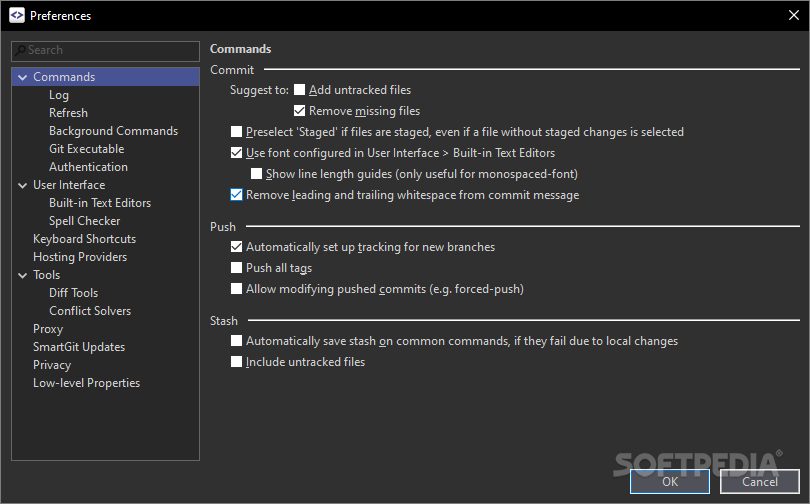Toggle 'Remove leading and trailing whitespace'
The width and height of the screenshot is (810, 504).
pyautogui.click(x=236, y=195)
